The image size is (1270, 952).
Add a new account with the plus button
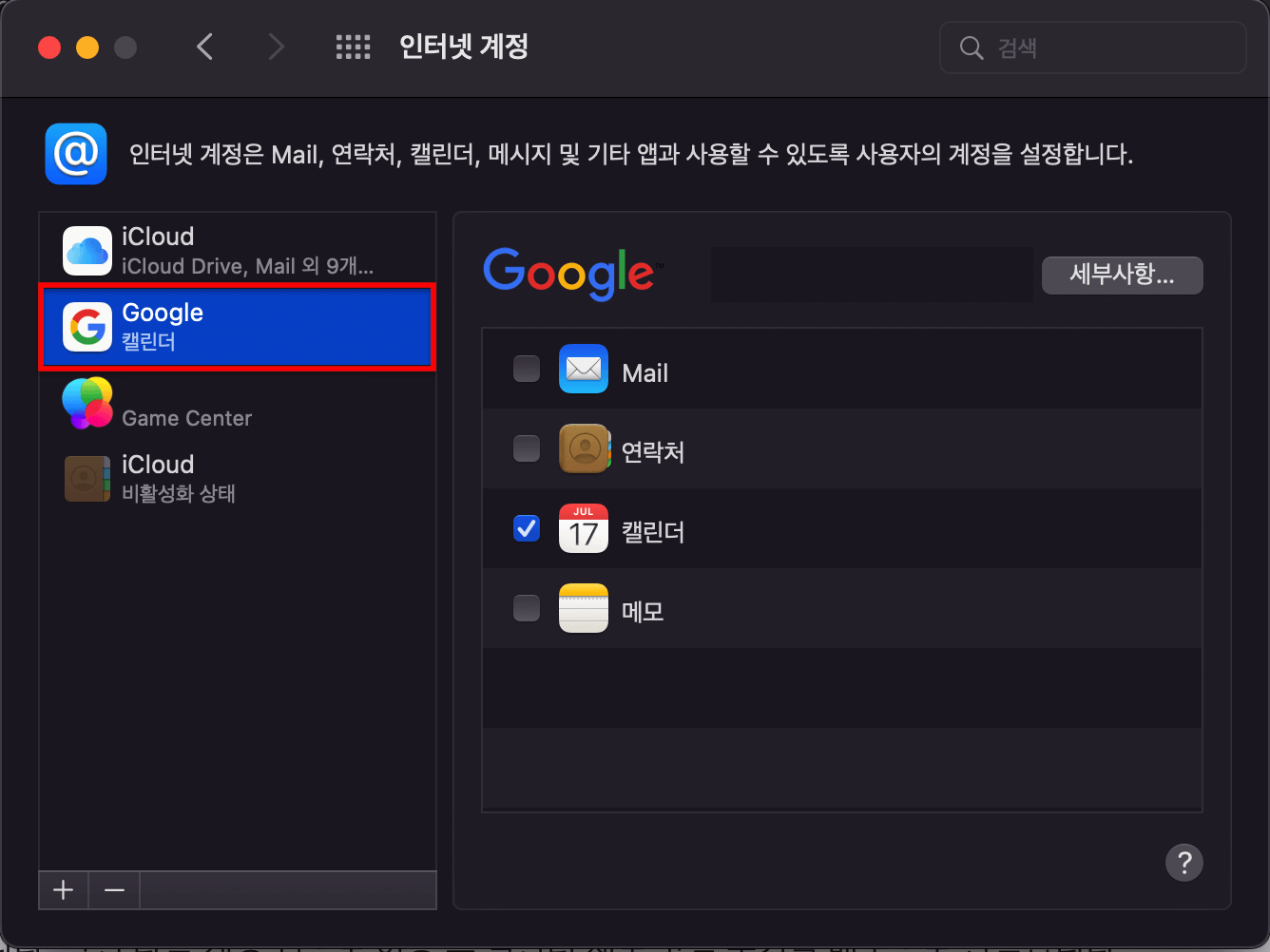(63, 890)
